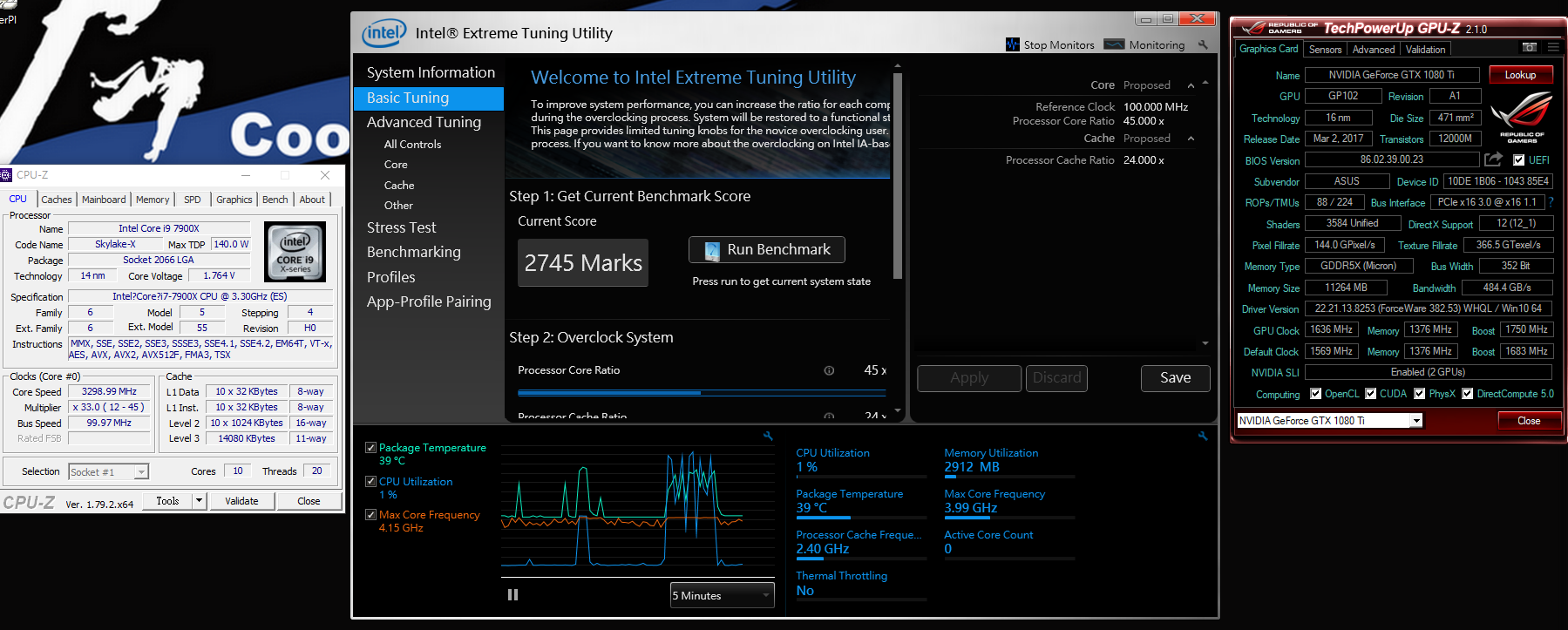
Task: Click Lookup button in GPU-Z
Action: [x=1520, y=75]
